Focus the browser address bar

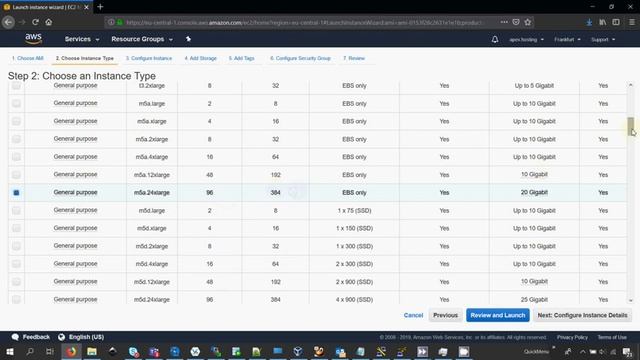point(304,22)
